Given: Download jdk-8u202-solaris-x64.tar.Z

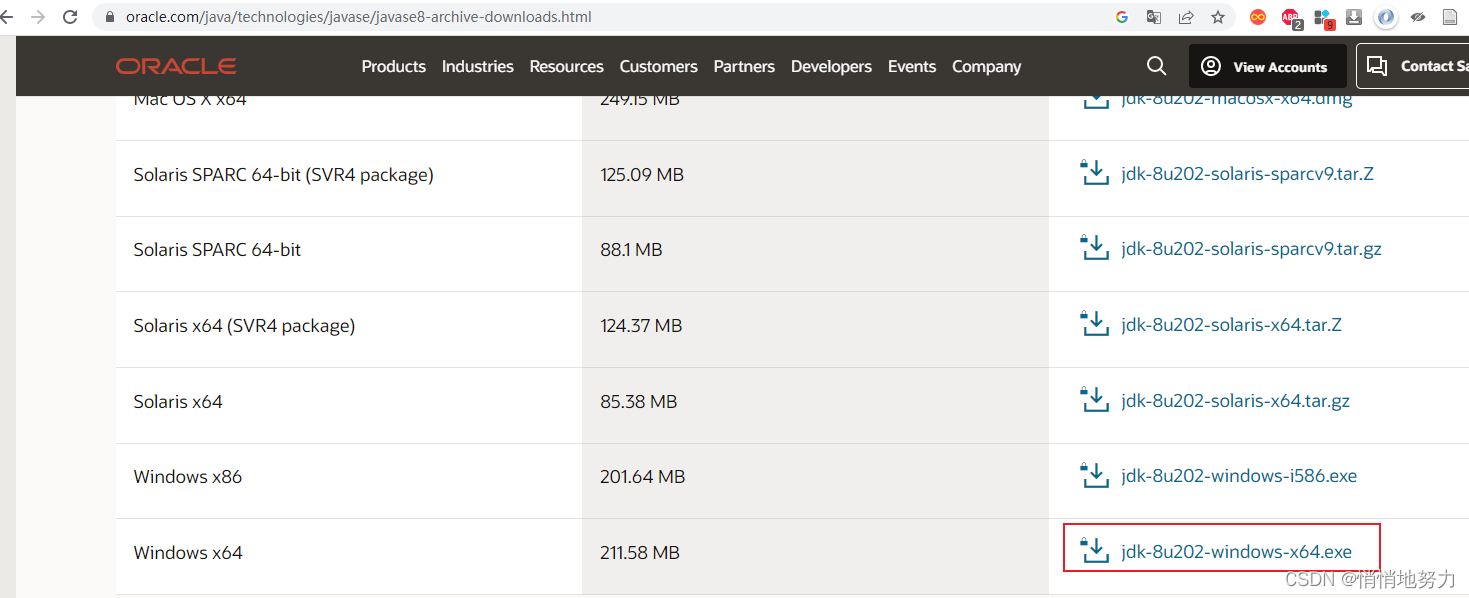Looking at the screenshot, I should [x=1231, y=325].
